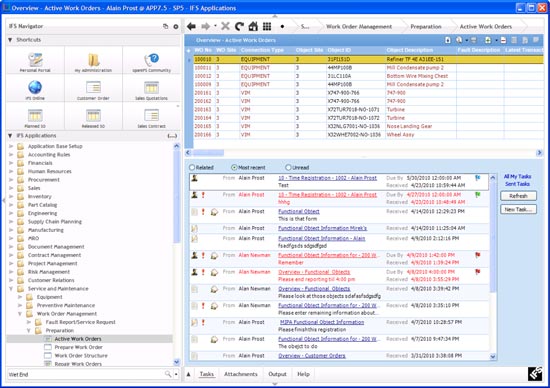Select the Related radio button
This screenshot has width=550, height=388.
[192, 167]
